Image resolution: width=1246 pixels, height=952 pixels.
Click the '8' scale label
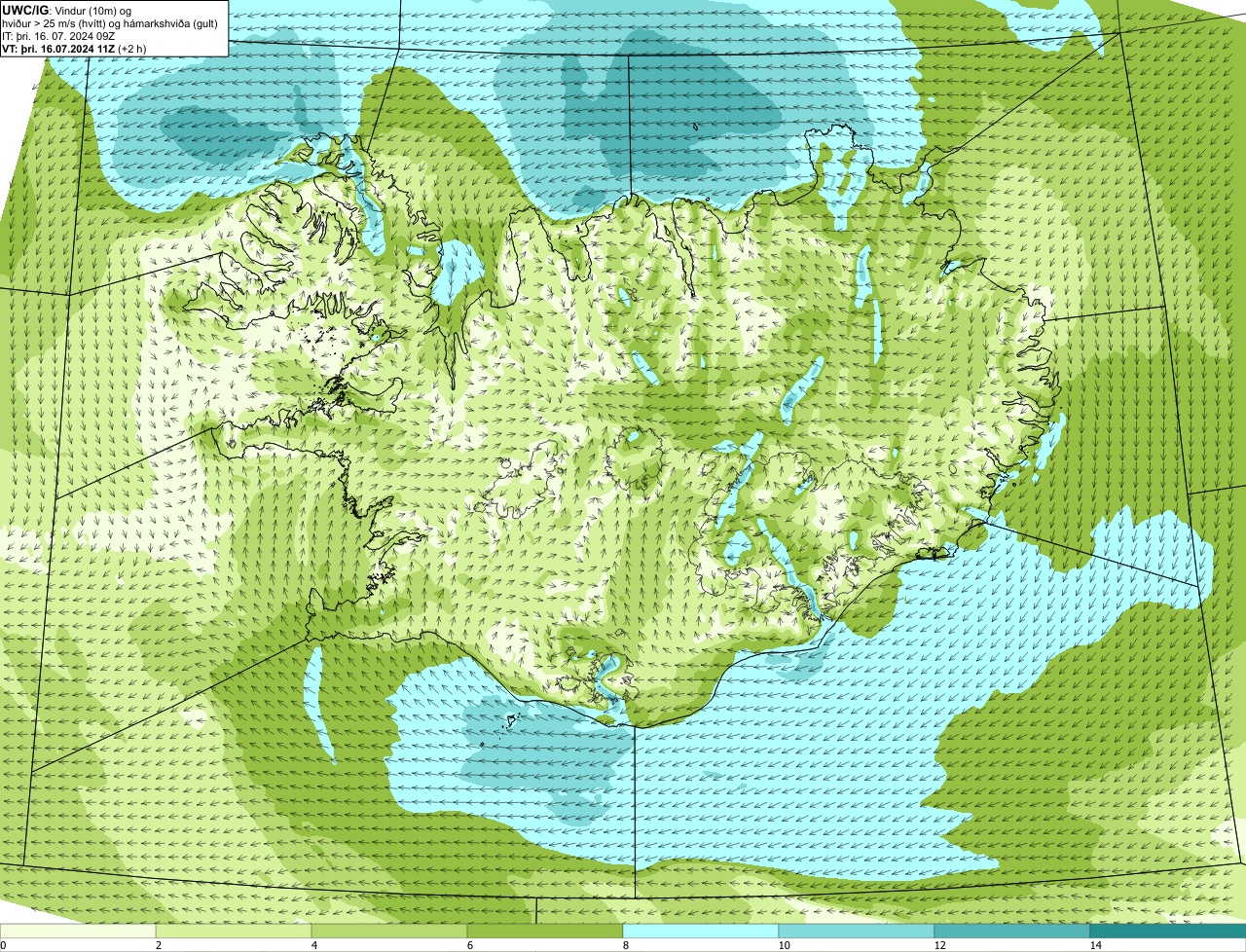tap(625, 945)
